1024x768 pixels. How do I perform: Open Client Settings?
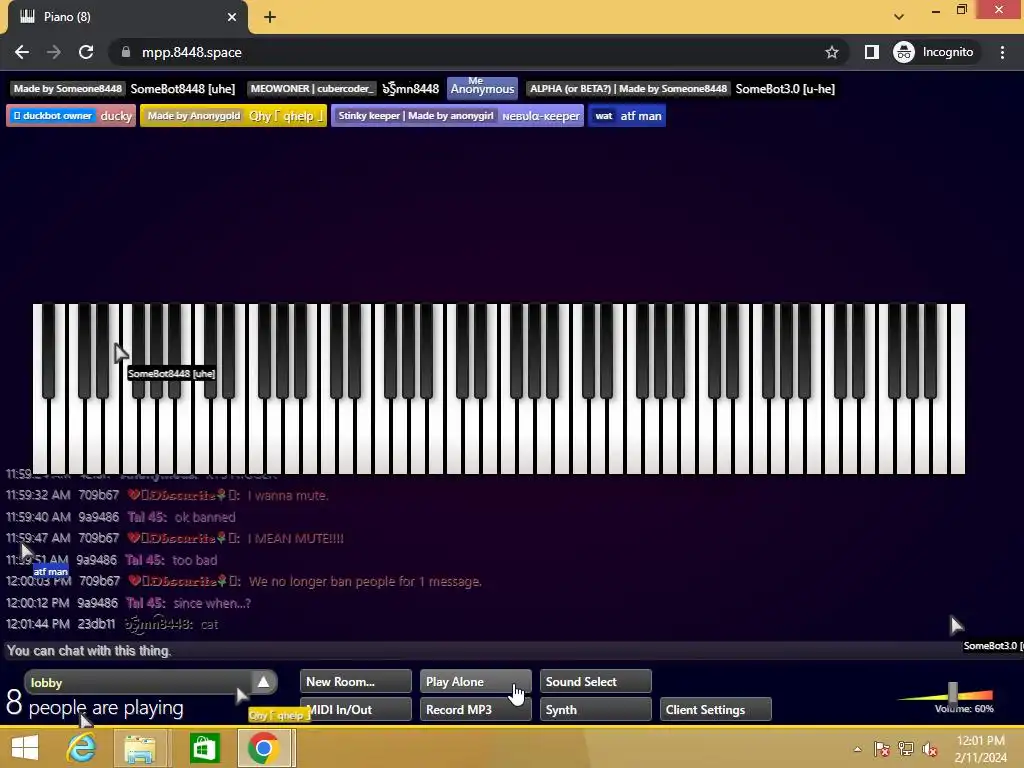[716, 709]
